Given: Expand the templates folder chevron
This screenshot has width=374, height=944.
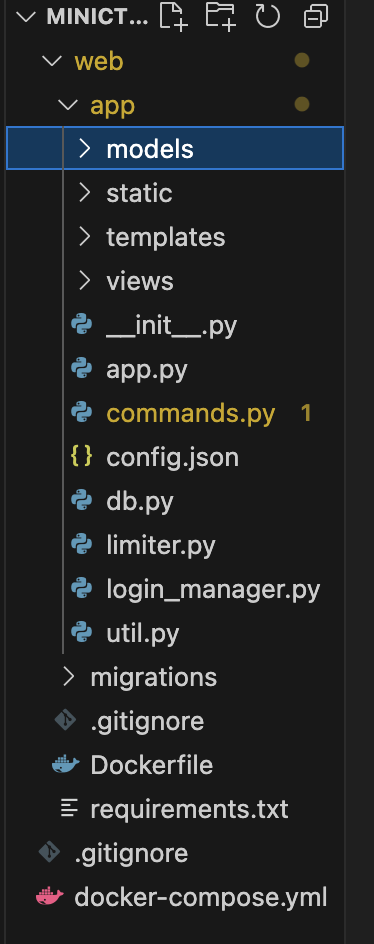Looking at the screenshot, I should pos(85,237).
